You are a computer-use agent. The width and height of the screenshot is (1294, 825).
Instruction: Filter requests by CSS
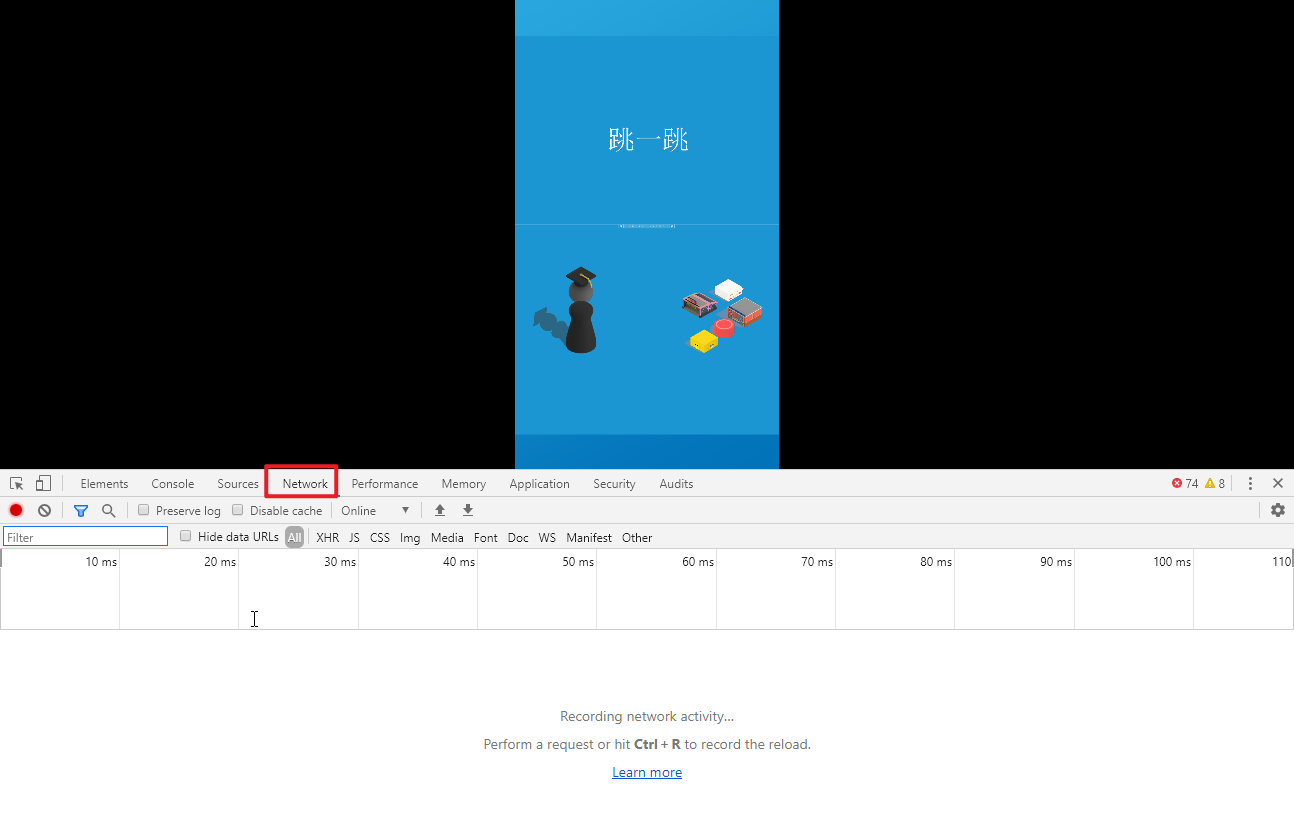(380, 537)
